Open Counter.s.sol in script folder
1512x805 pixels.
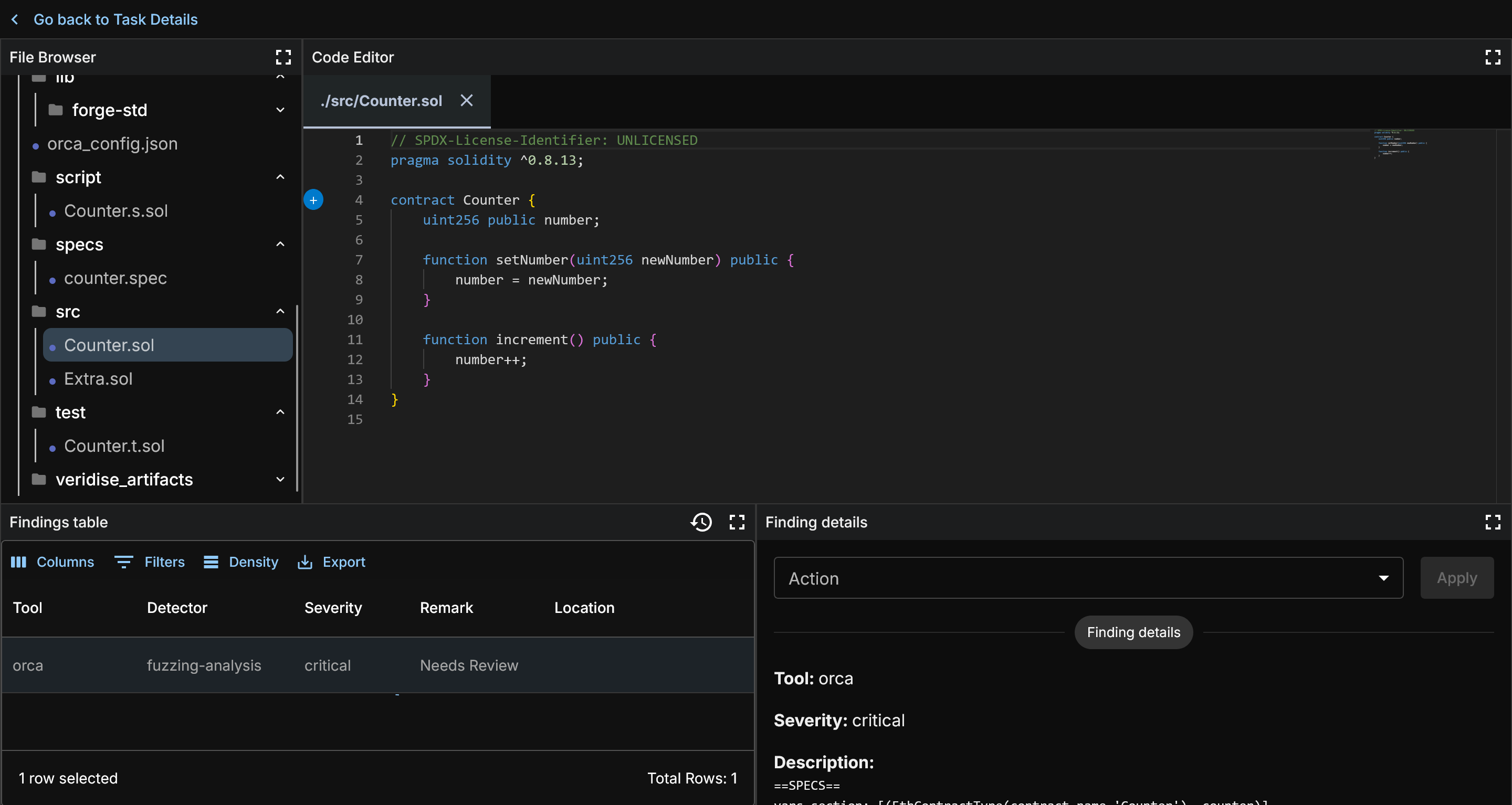pyautogui.click(x=115, y=210)
